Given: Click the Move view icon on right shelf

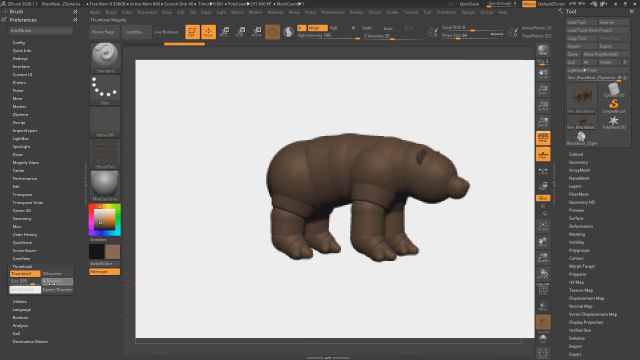Looking at the screenshot, I should coord(543,242).
